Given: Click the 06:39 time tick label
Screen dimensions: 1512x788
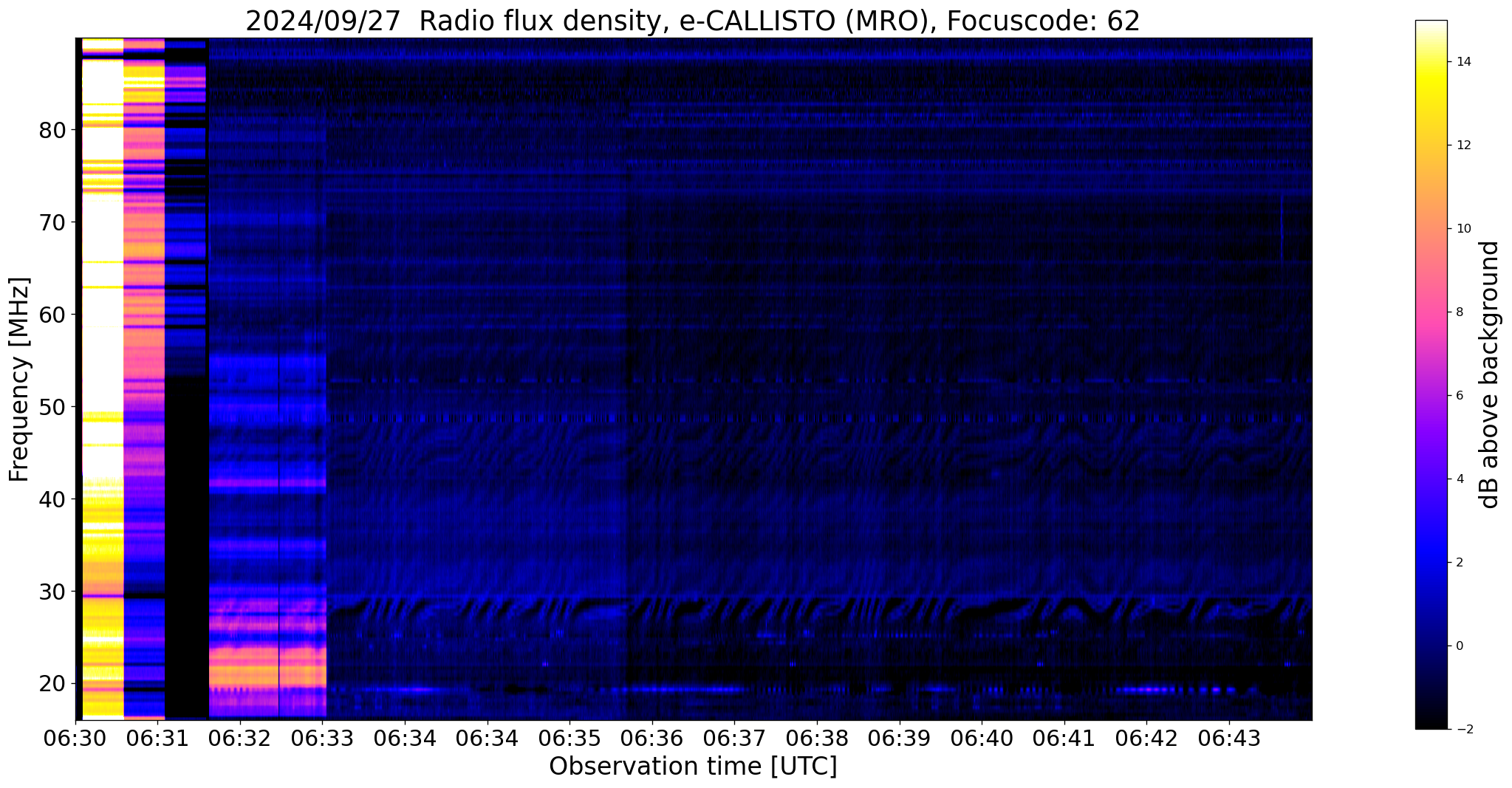Looking at the screenshot, I should 900,738.
